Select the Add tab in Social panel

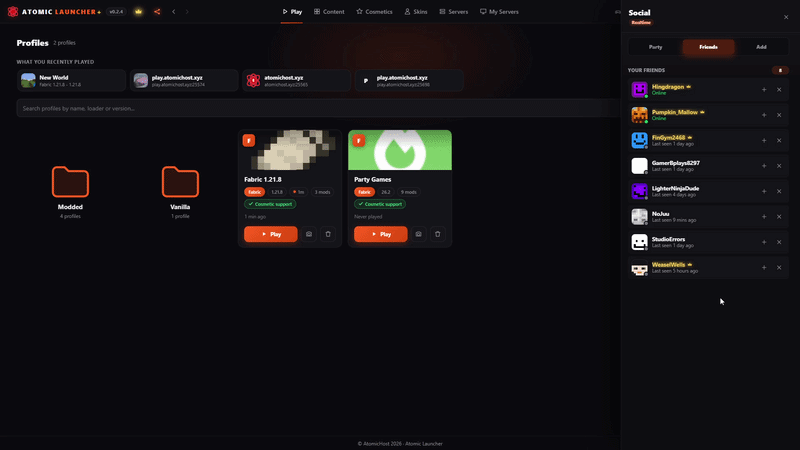tap(761, 47)
